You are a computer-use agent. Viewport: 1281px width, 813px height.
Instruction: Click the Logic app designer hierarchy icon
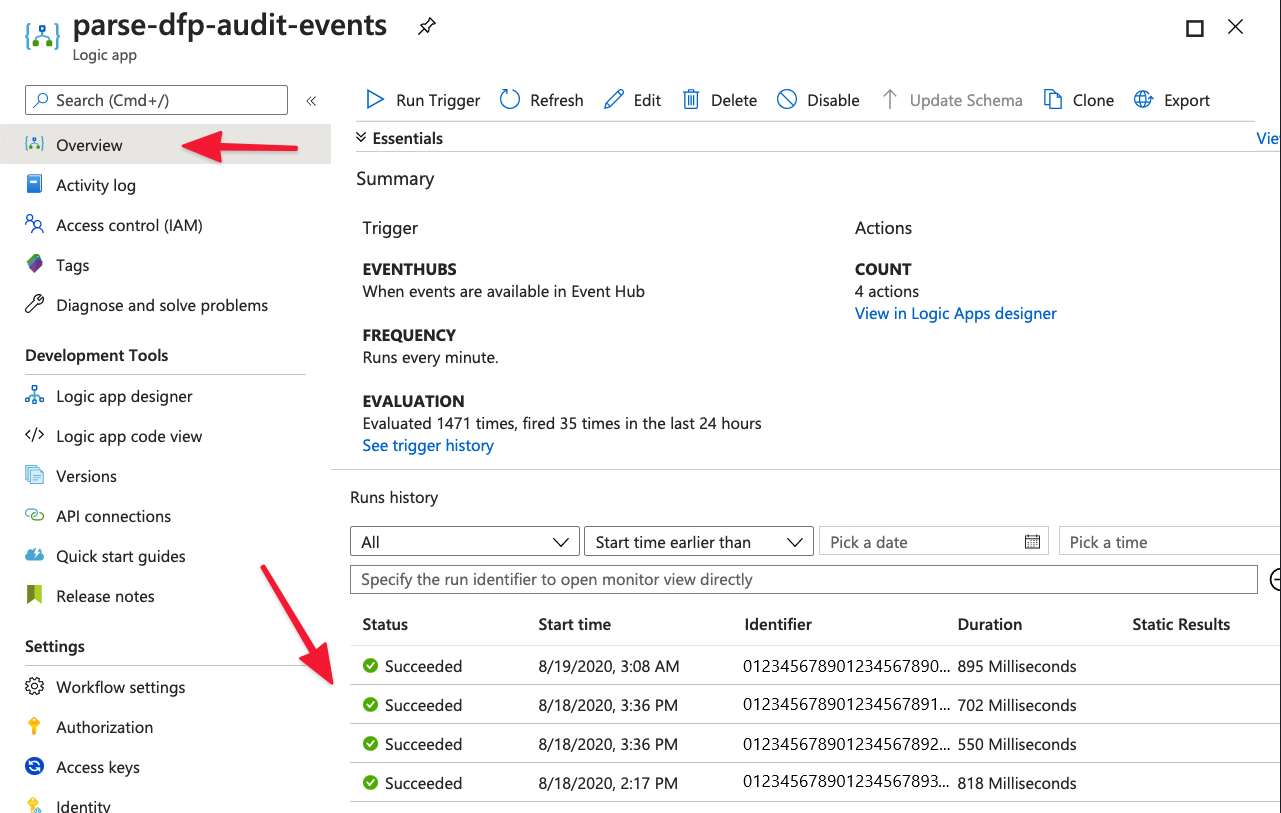point(35,395)
